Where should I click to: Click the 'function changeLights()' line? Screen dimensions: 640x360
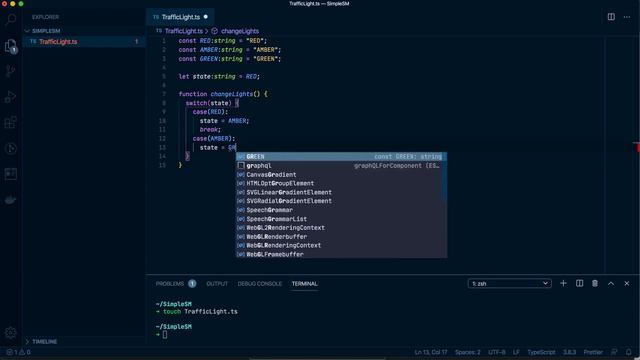point(223,94)
